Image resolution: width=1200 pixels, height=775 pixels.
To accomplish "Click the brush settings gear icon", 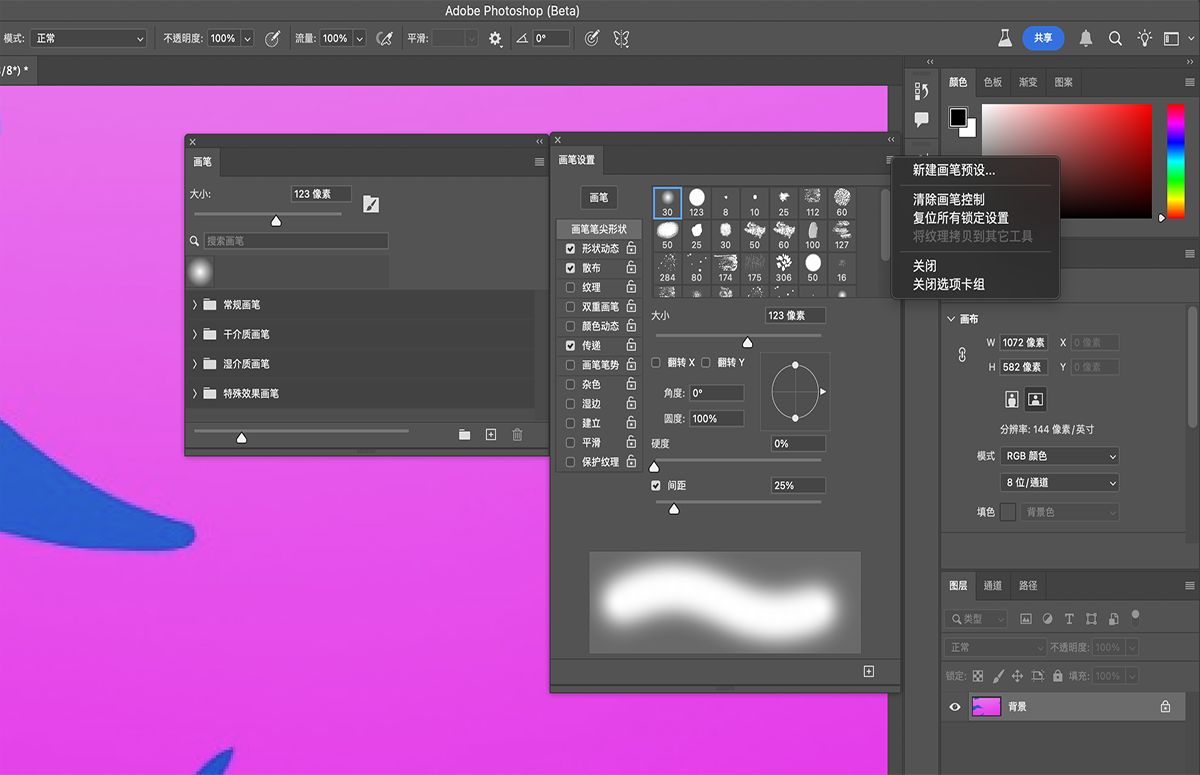I will click(494, 37).
